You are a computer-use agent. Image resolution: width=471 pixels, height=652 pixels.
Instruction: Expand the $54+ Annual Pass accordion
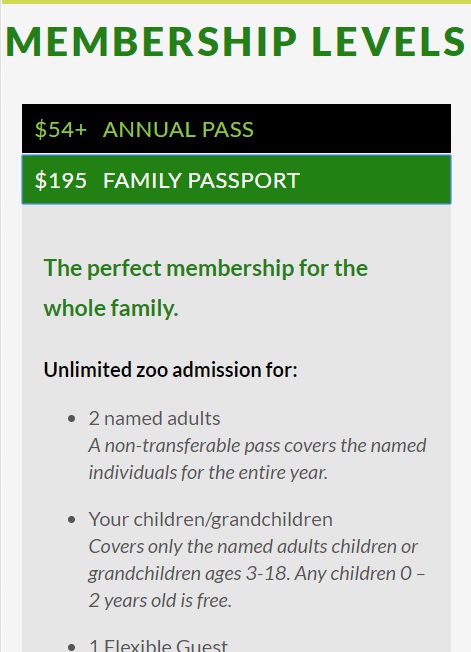point(236,128)
